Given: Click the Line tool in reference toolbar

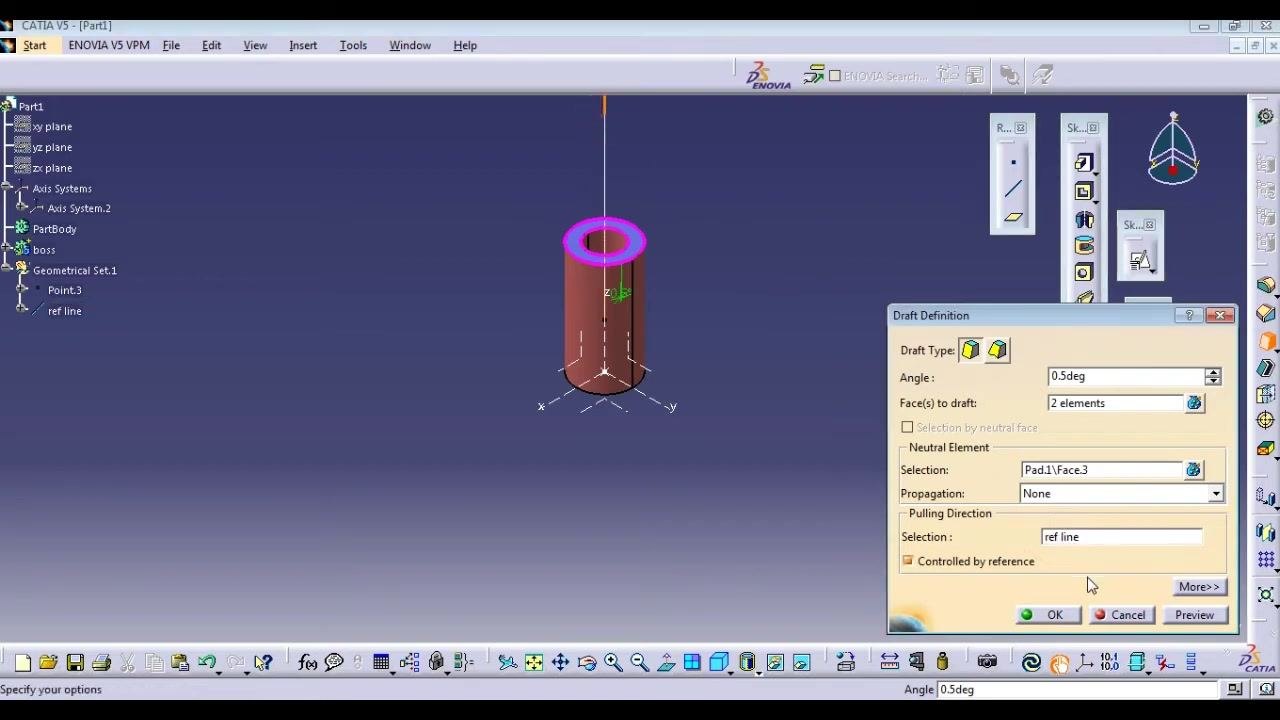Looking at the screenshot, I should [x=1013, y=189].
